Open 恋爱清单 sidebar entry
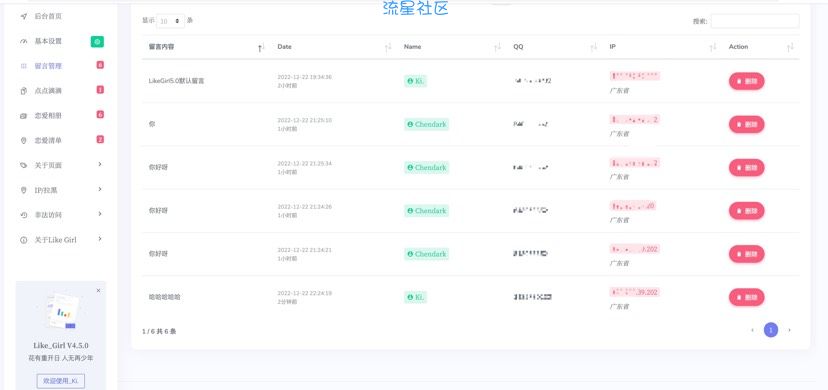 click(48, 140)
